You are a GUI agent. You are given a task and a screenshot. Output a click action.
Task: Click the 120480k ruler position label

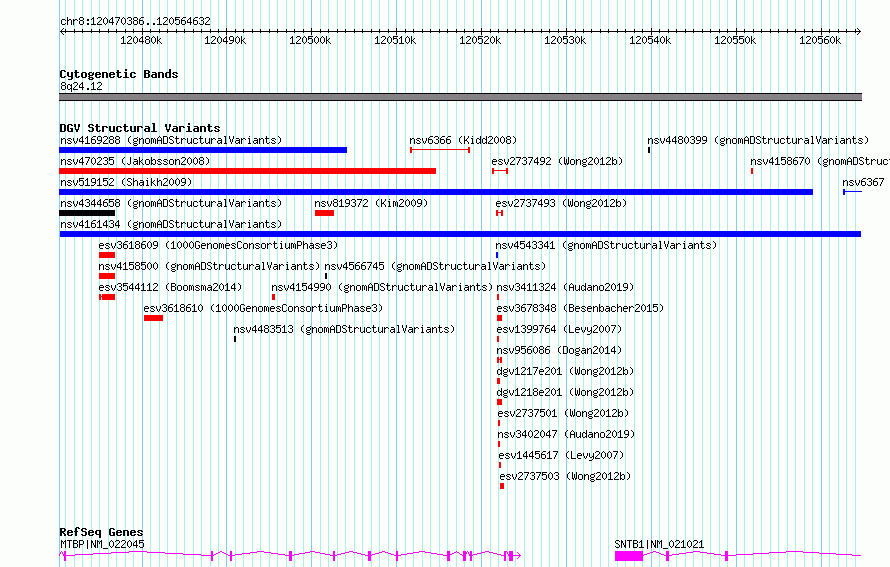[141, 40]
